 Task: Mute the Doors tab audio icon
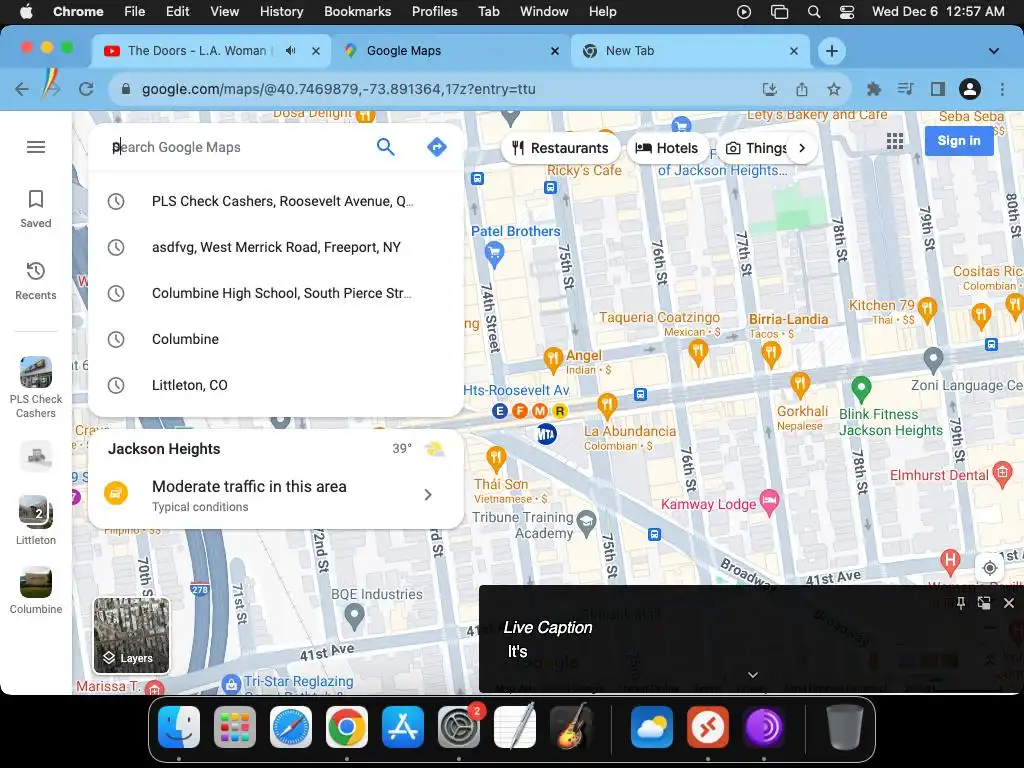(x=291, y=50)
